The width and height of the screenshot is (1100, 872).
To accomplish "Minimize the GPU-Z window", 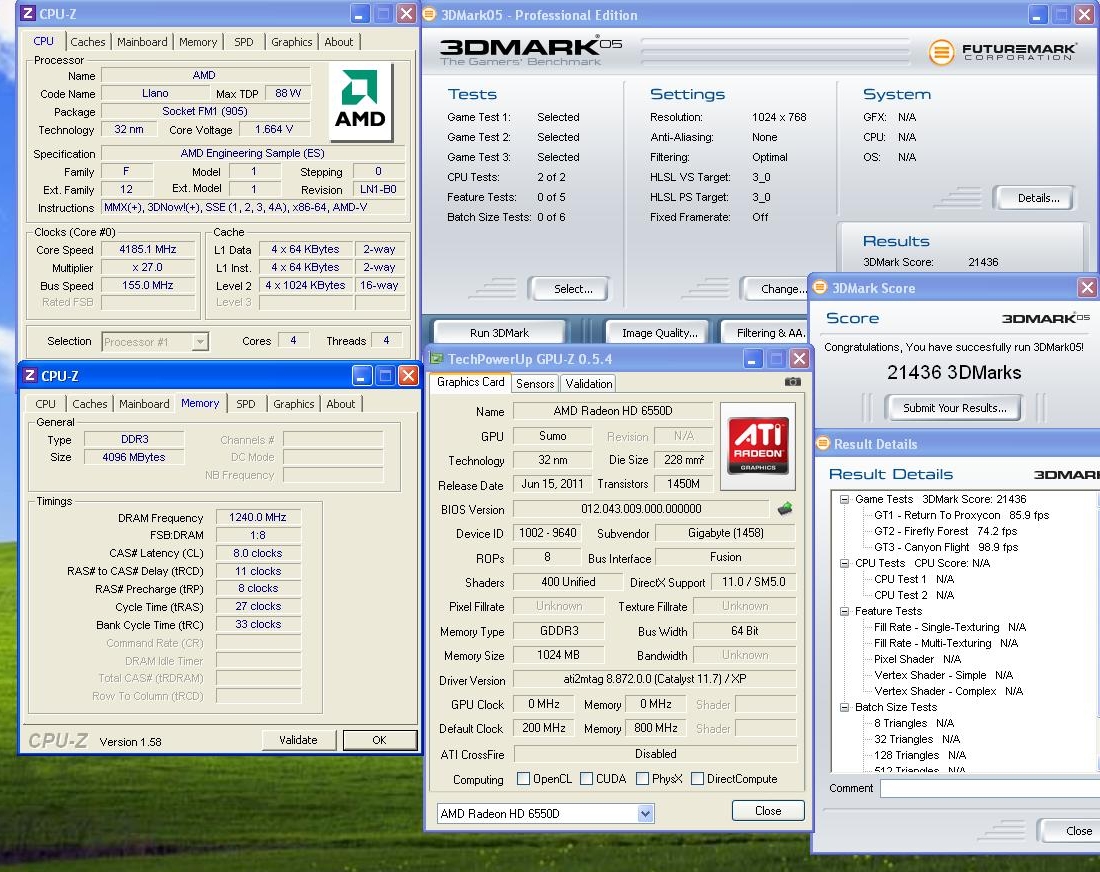I will [751, 359].
